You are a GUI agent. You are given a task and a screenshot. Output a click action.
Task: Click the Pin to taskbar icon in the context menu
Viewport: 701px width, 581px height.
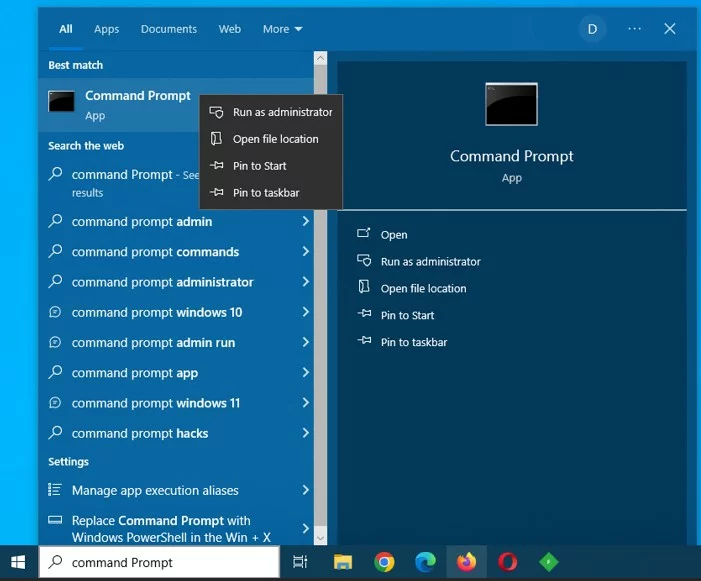pyautogui.click(x=217, y=192)
